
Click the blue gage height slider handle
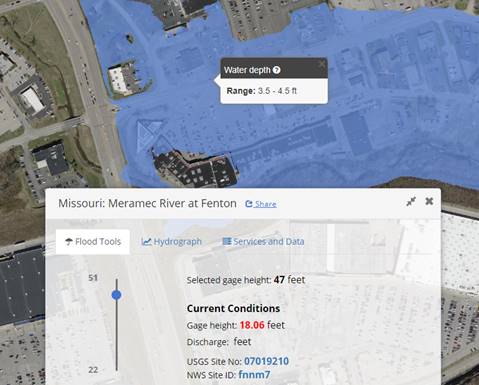(x=116, y=295)
